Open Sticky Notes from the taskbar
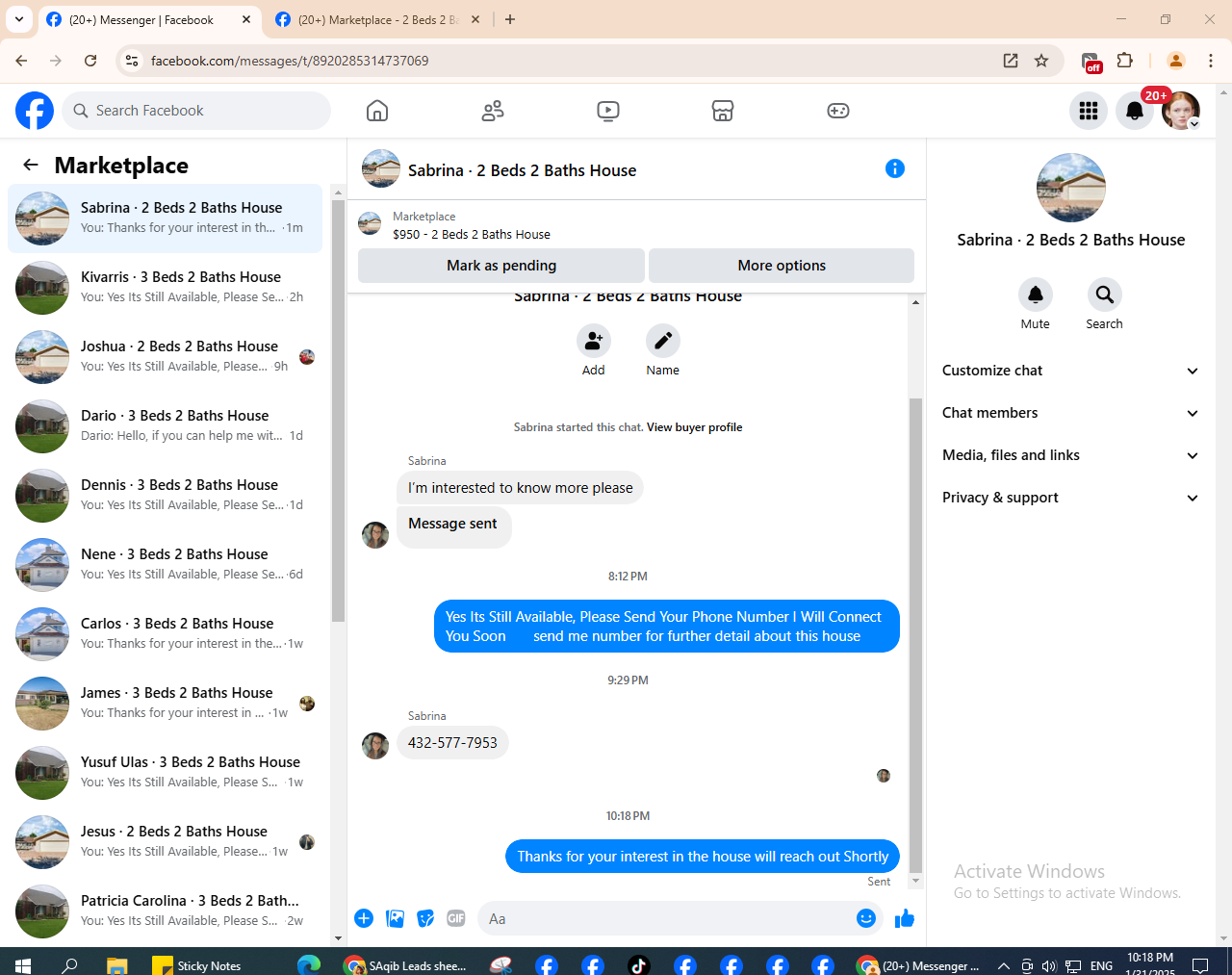 click(x=197, y=965)
